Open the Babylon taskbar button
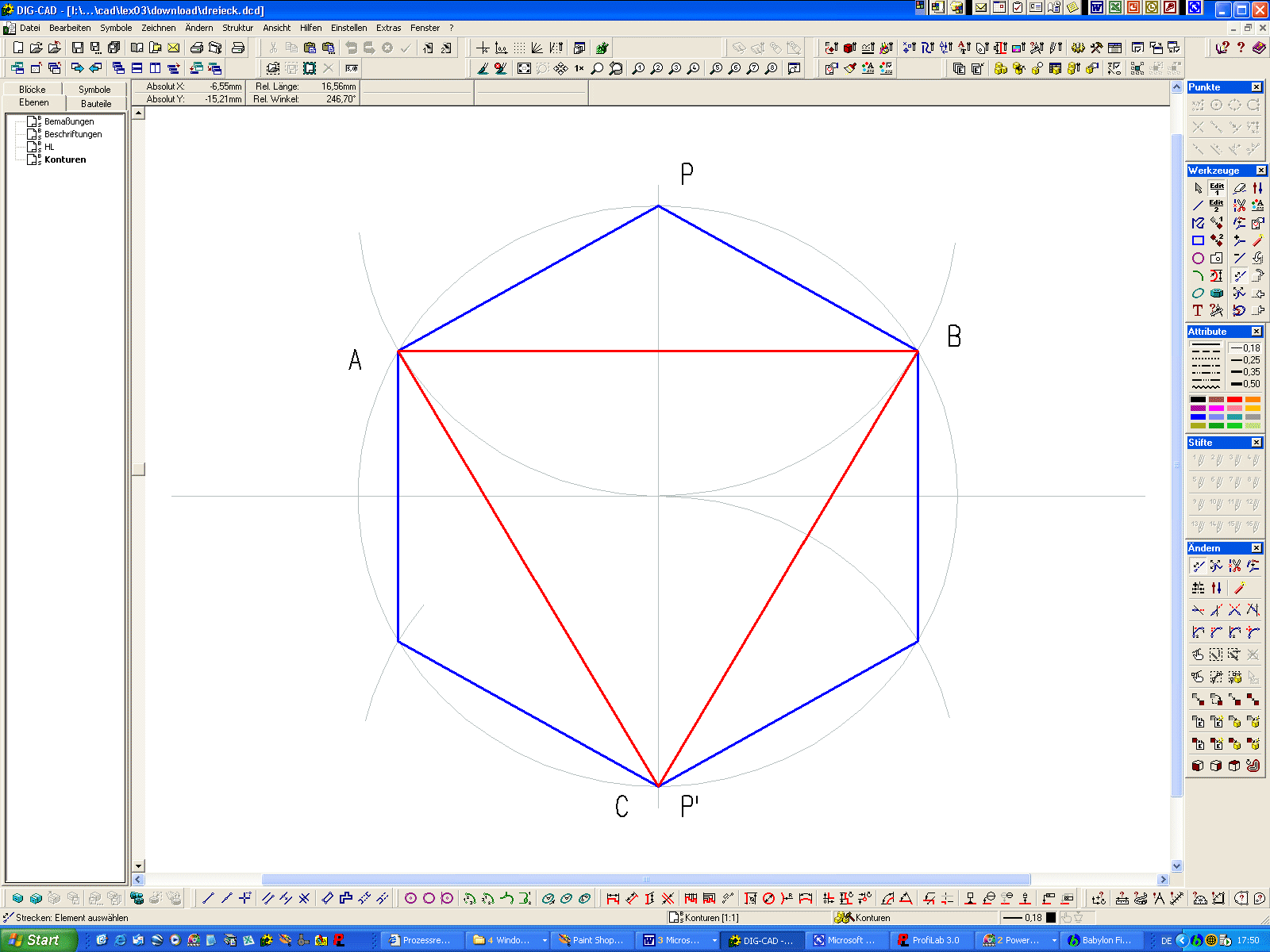 1103,940
